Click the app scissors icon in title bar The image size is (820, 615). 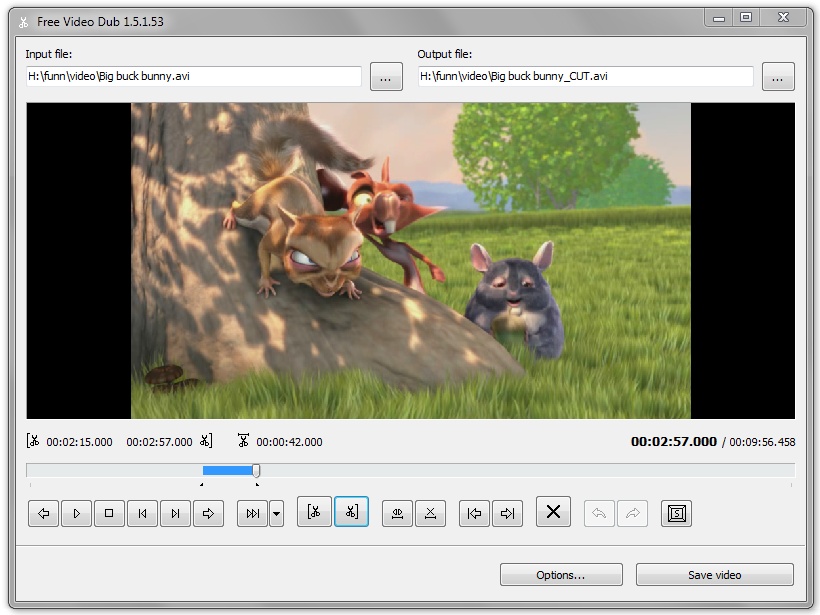point(23,22)
